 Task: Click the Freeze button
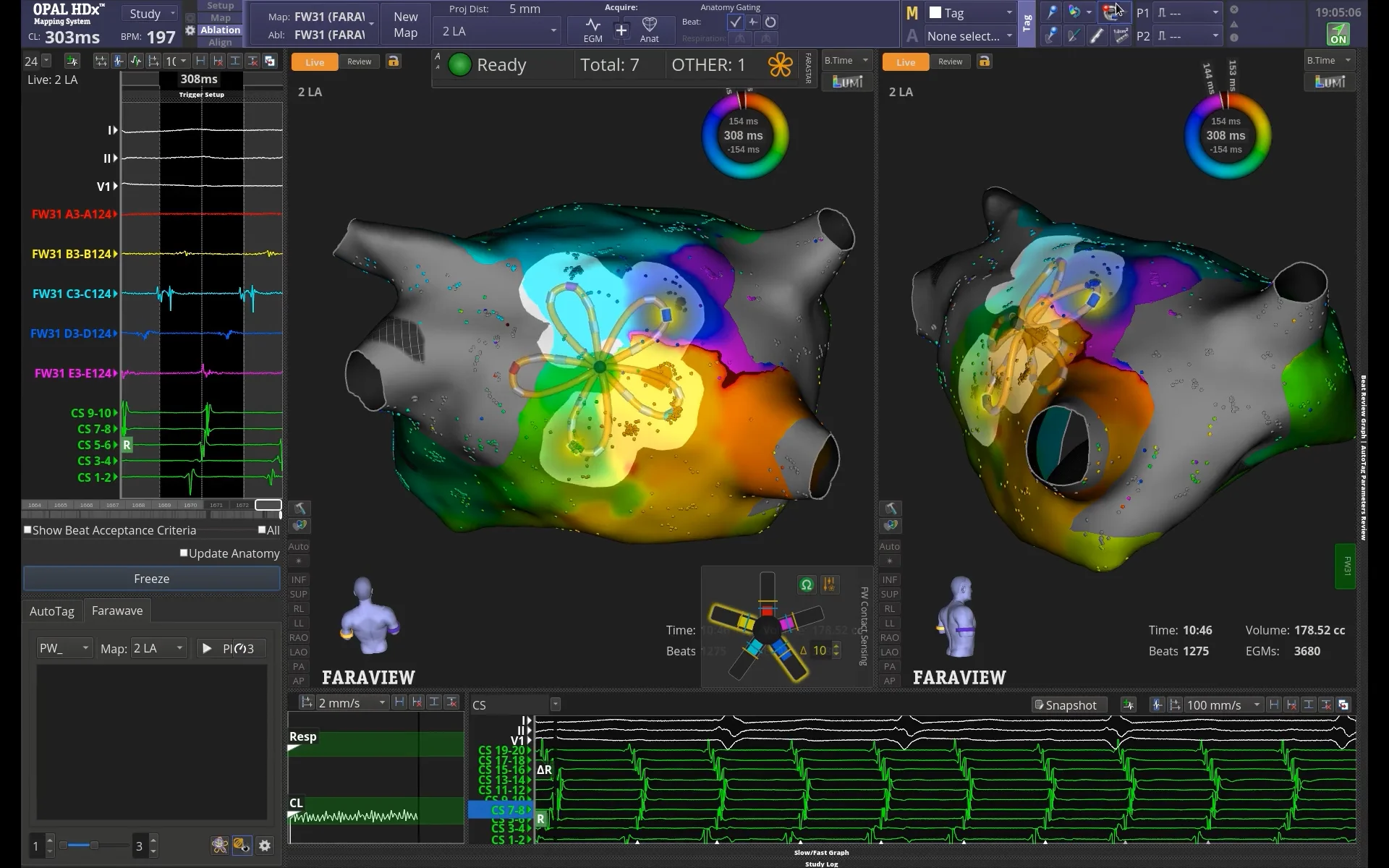point(151,579)
